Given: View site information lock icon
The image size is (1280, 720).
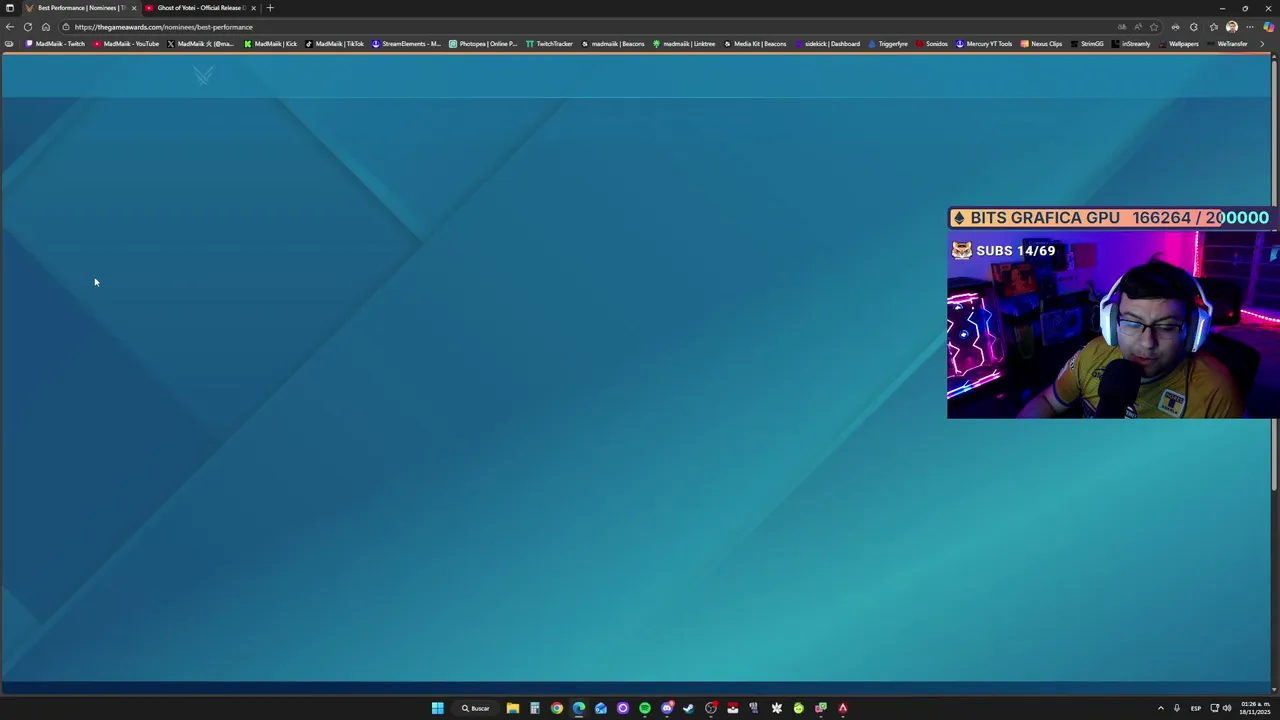Looking at the screenshot, I should click(66, 27).
